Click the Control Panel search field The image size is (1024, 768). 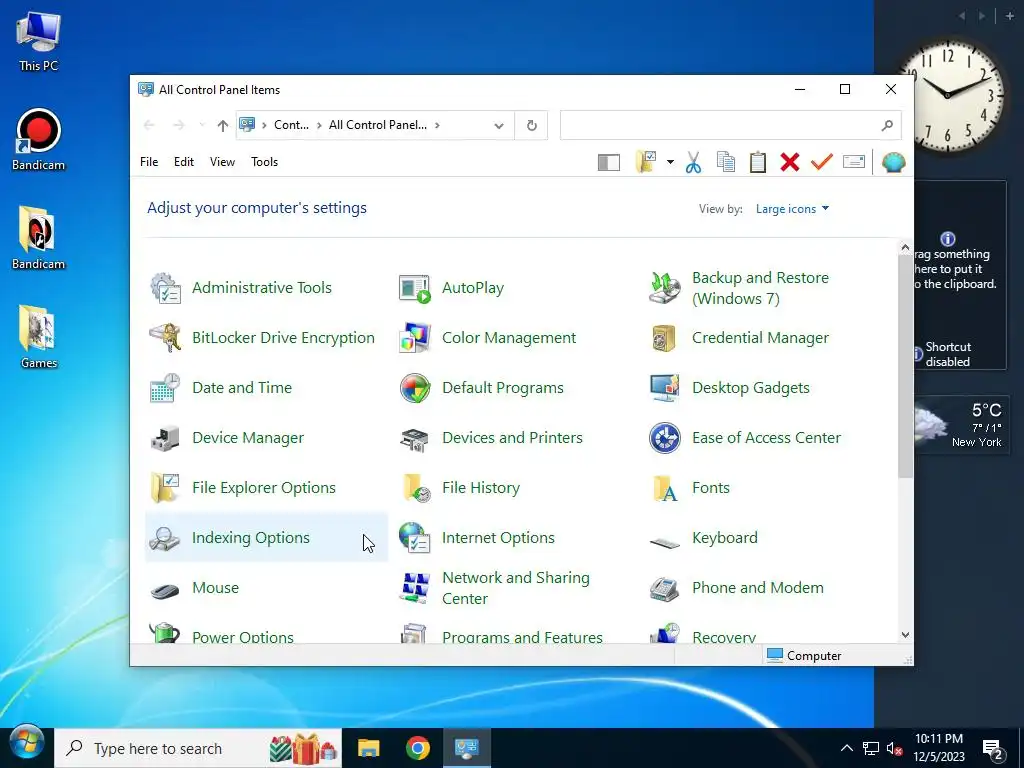(731, 125)
